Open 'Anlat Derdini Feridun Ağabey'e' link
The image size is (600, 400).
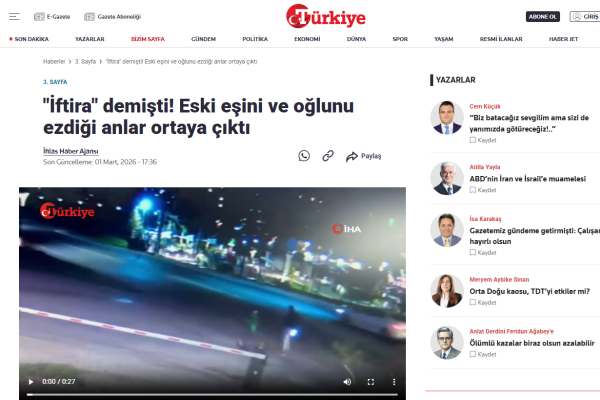(x=512, y=331)
